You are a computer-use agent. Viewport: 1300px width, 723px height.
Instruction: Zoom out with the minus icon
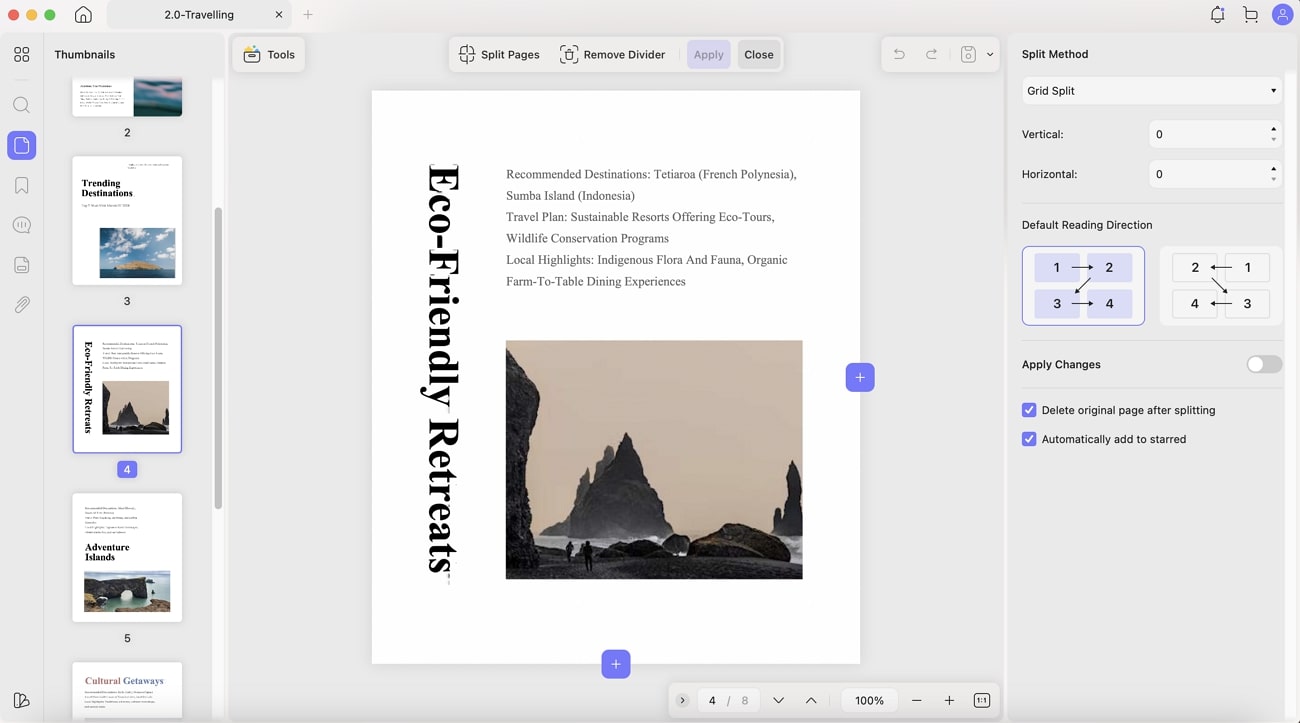click(x=916, y=701)
